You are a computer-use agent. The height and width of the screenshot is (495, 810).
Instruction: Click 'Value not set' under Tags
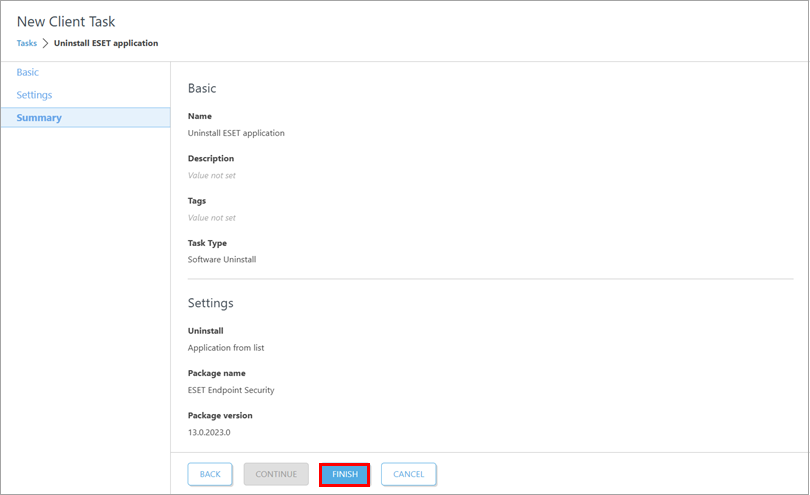tap(212, 217)
